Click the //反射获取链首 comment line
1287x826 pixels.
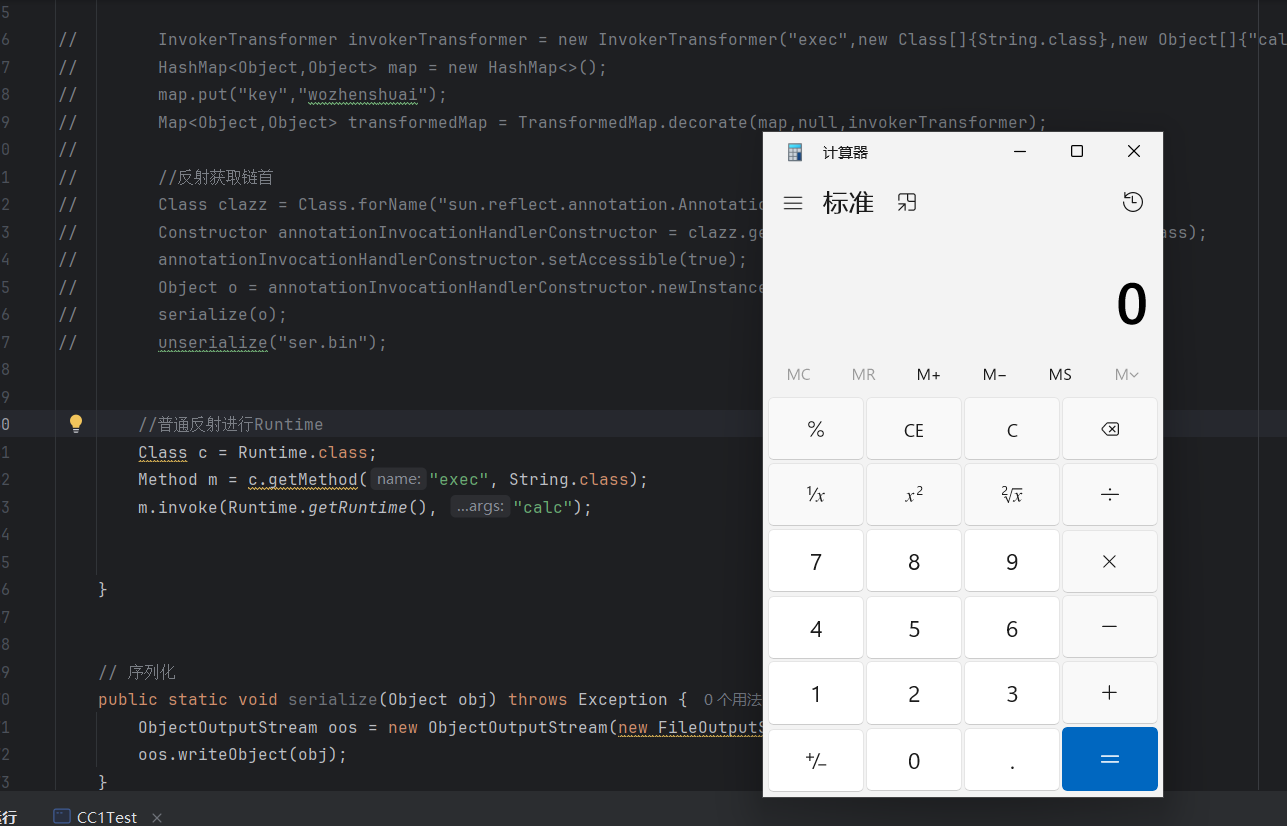click(x=215, y=177)
